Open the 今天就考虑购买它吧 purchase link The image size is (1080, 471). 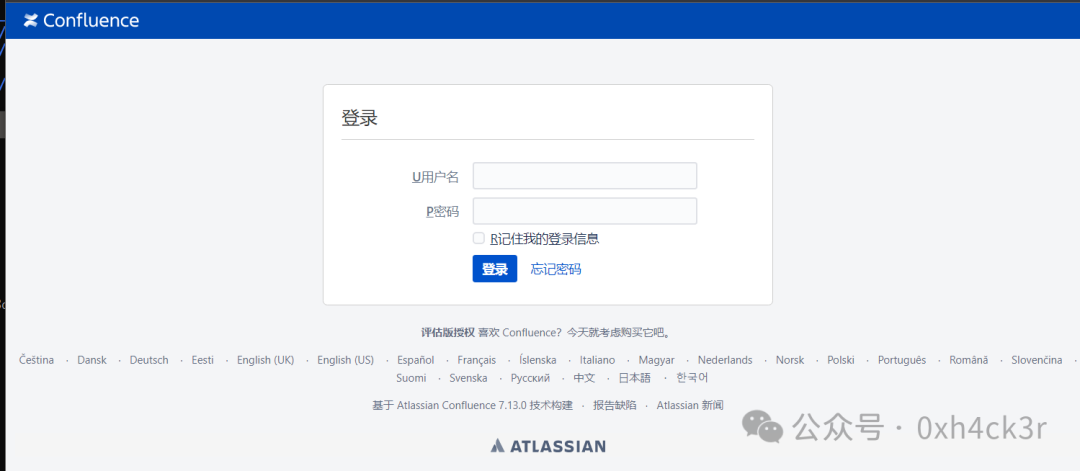click(x=619, y=333)
